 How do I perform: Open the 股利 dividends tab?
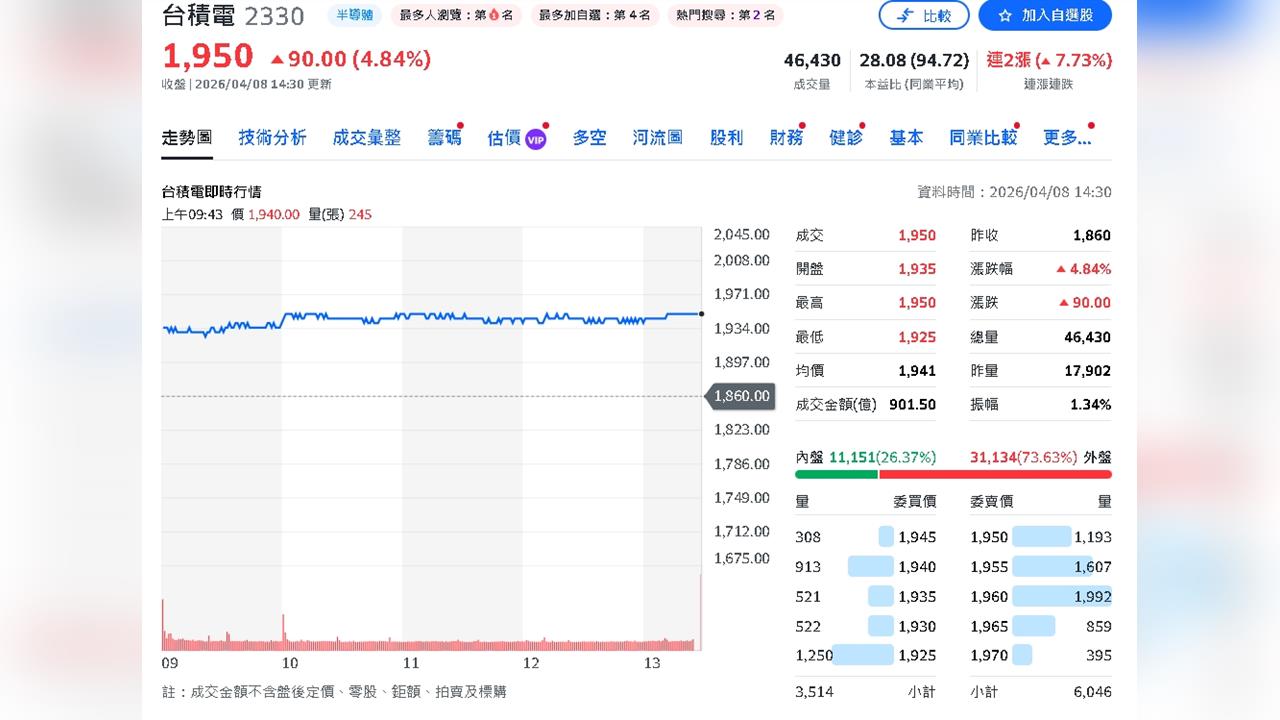(x=726, y=138)
